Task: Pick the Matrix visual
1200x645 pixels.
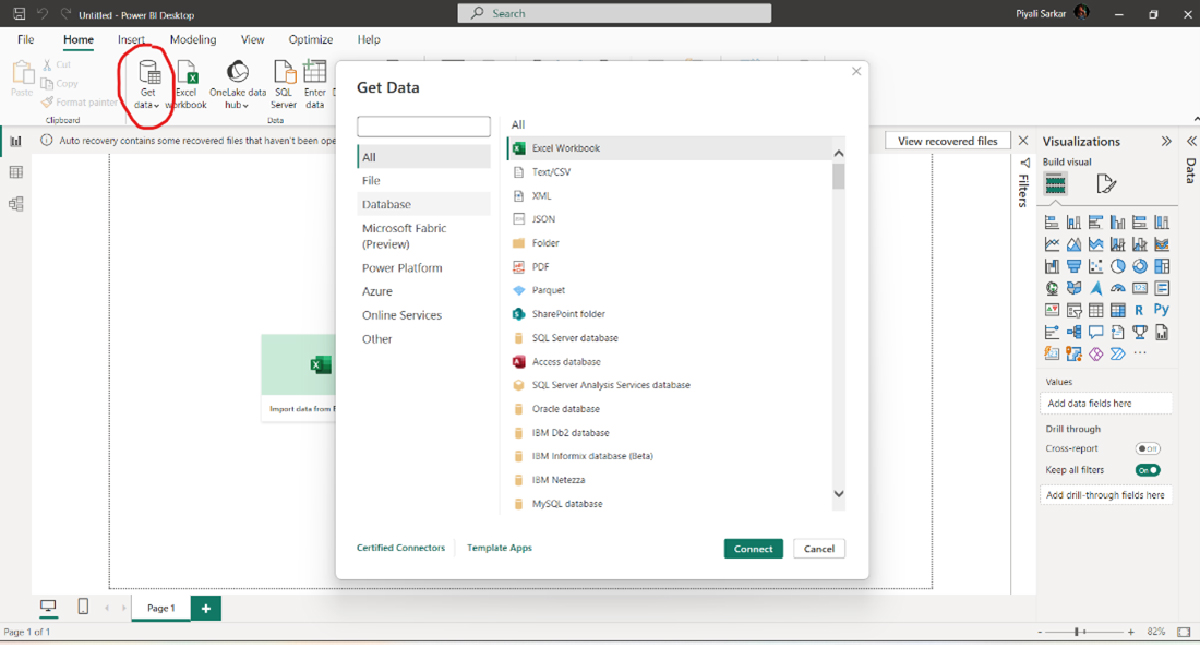Action: 1118,310
